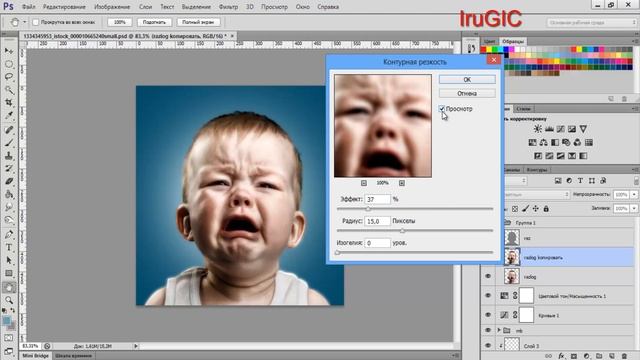Click the Add layer mask icon below the layers
The width and height of the screenshot is (640, 360).
(x=574, y=356)
